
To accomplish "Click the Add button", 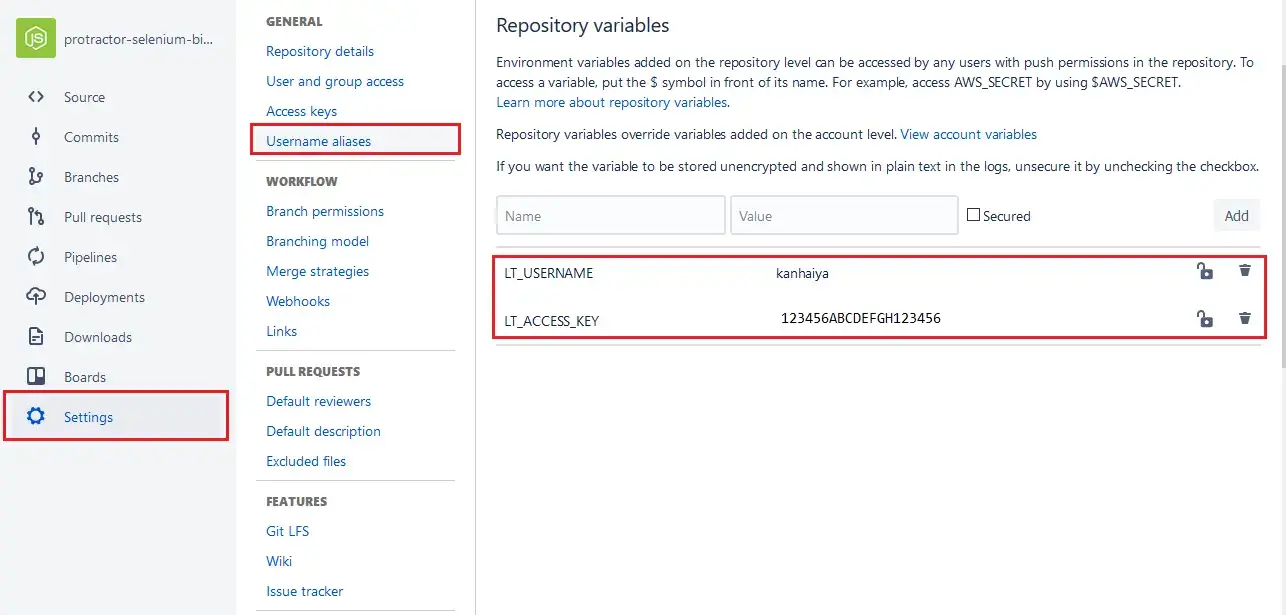I will coord(1237,215).
